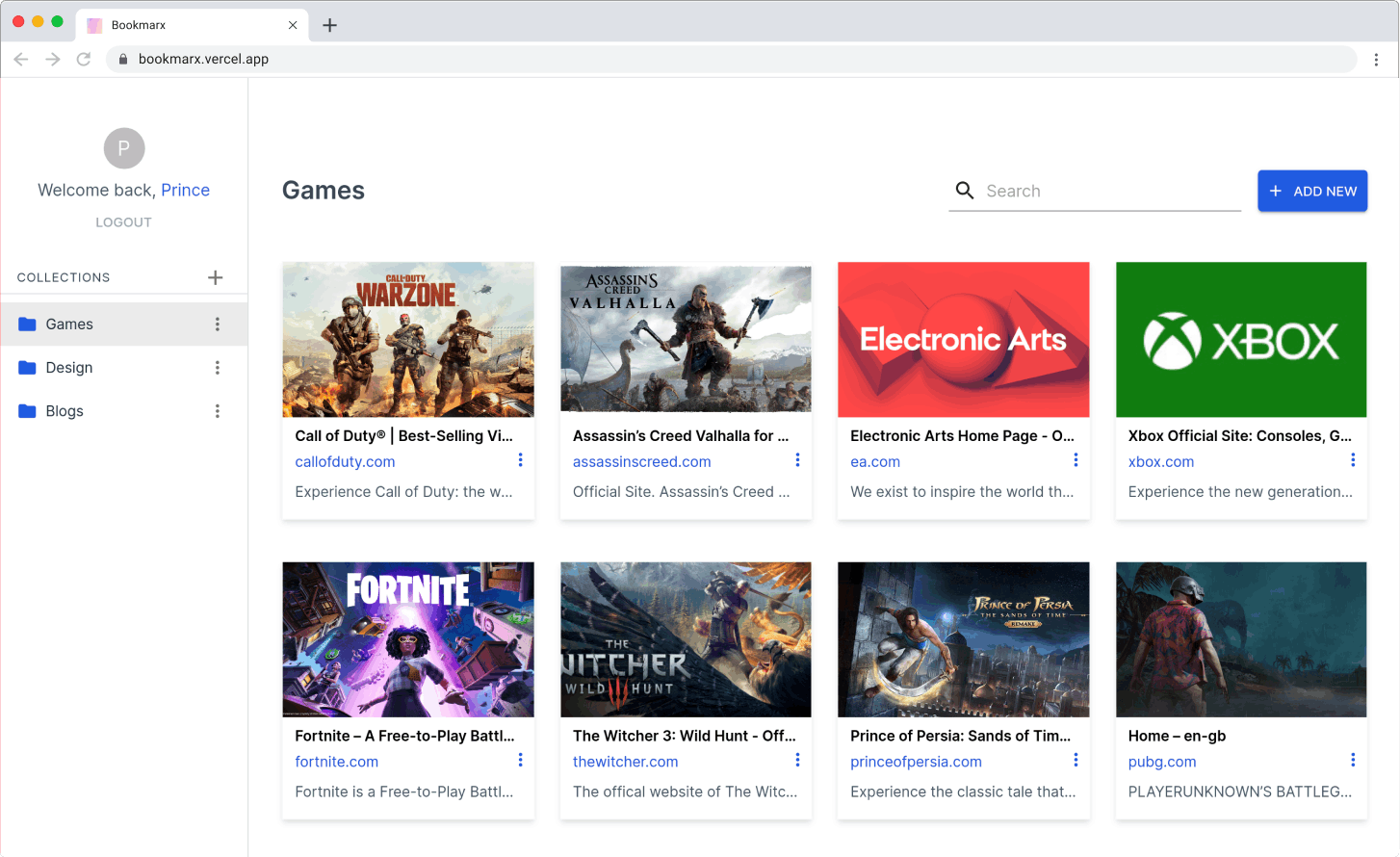Click the LOGOUT button
The width and height of the screenshot is (1400, 857).
click(x=123, y=222)
